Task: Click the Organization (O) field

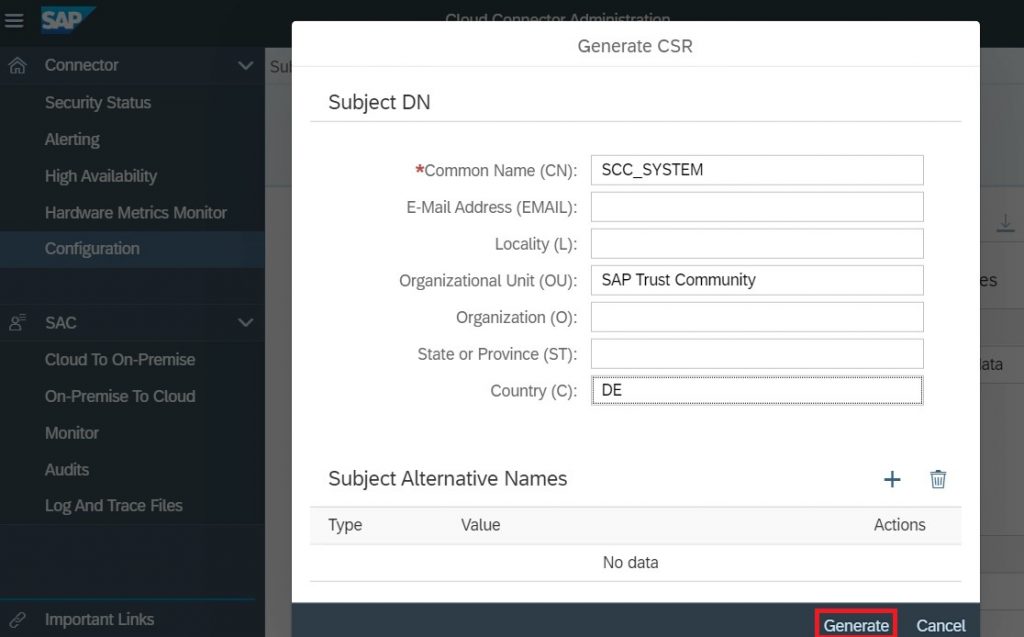Action: 757,317
